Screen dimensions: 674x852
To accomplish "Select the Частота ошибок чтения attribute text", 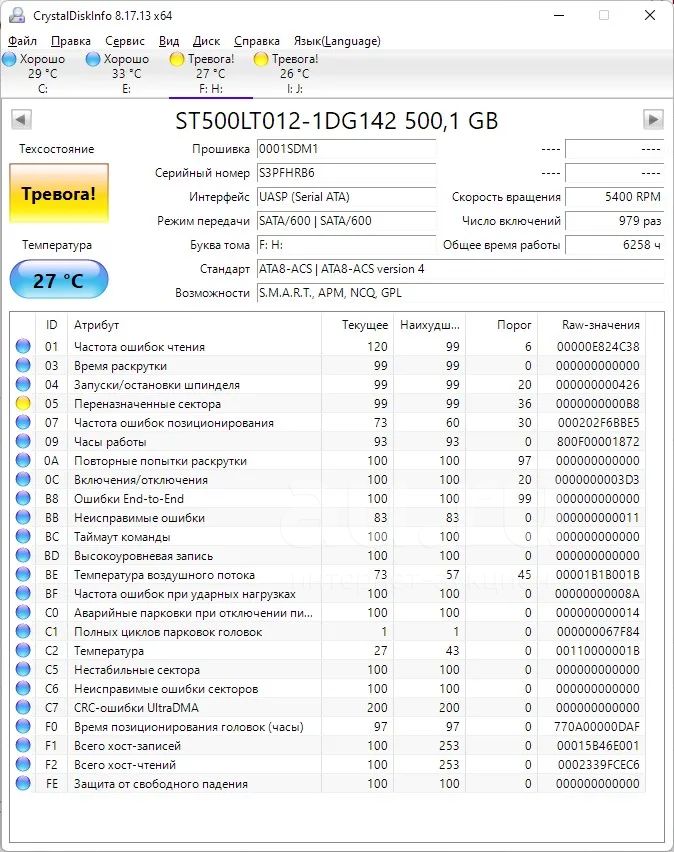I will (x=139, y=347).
